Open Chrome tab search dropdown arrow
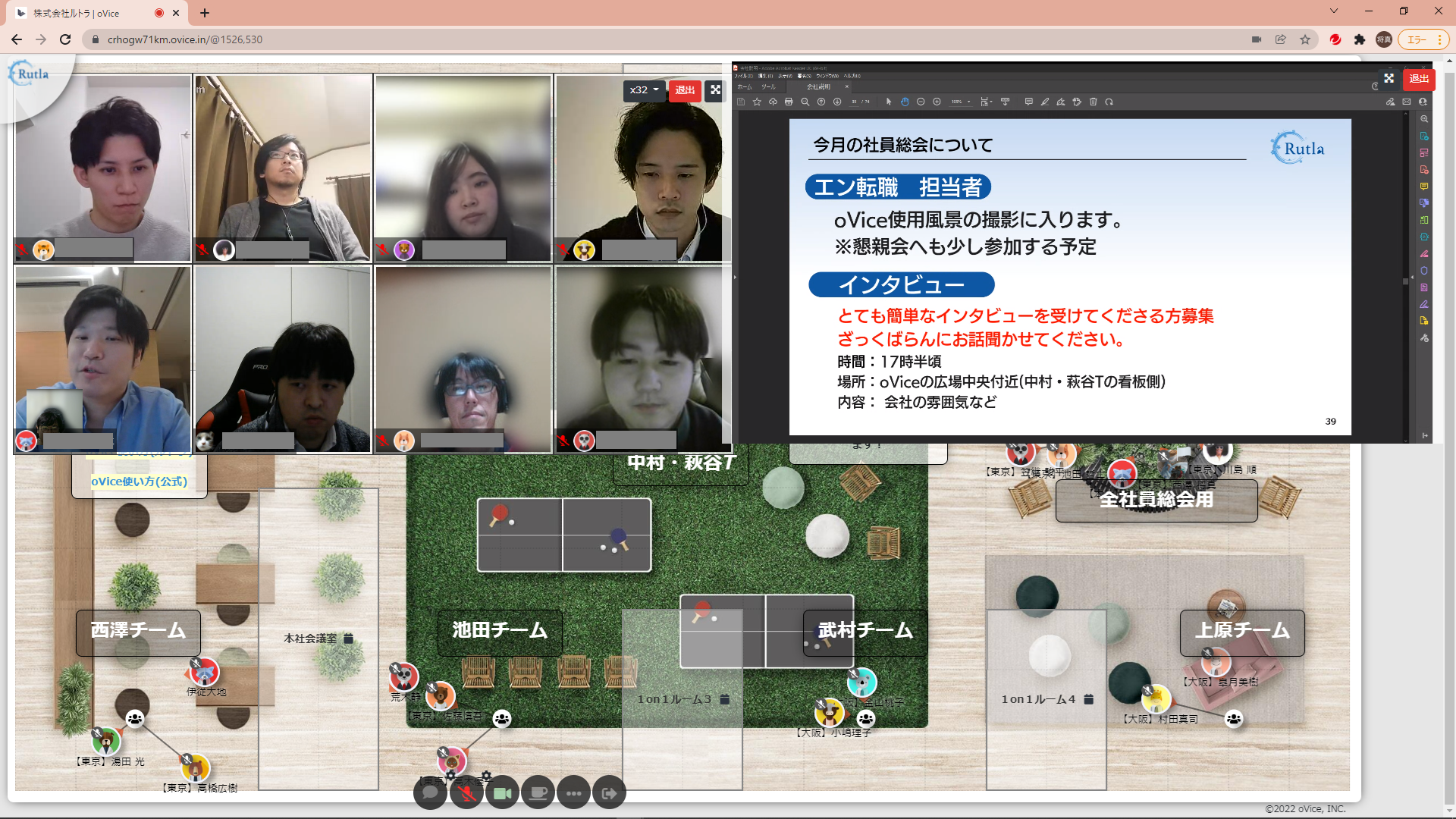Image resolution: width=1456 pixels, height=819 pixels. click(1334, 11)
